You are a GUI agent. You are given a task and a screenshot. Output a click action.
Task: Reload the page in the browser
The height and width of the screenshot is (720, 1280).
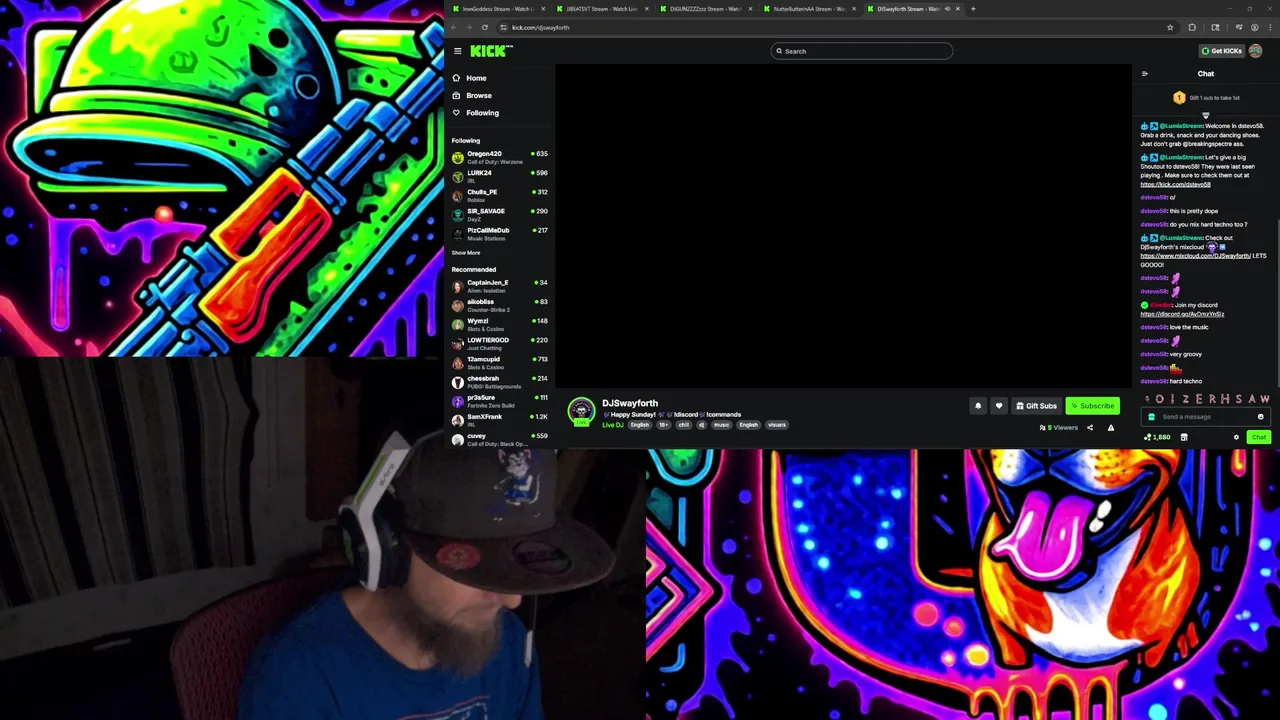pos(485,27)
